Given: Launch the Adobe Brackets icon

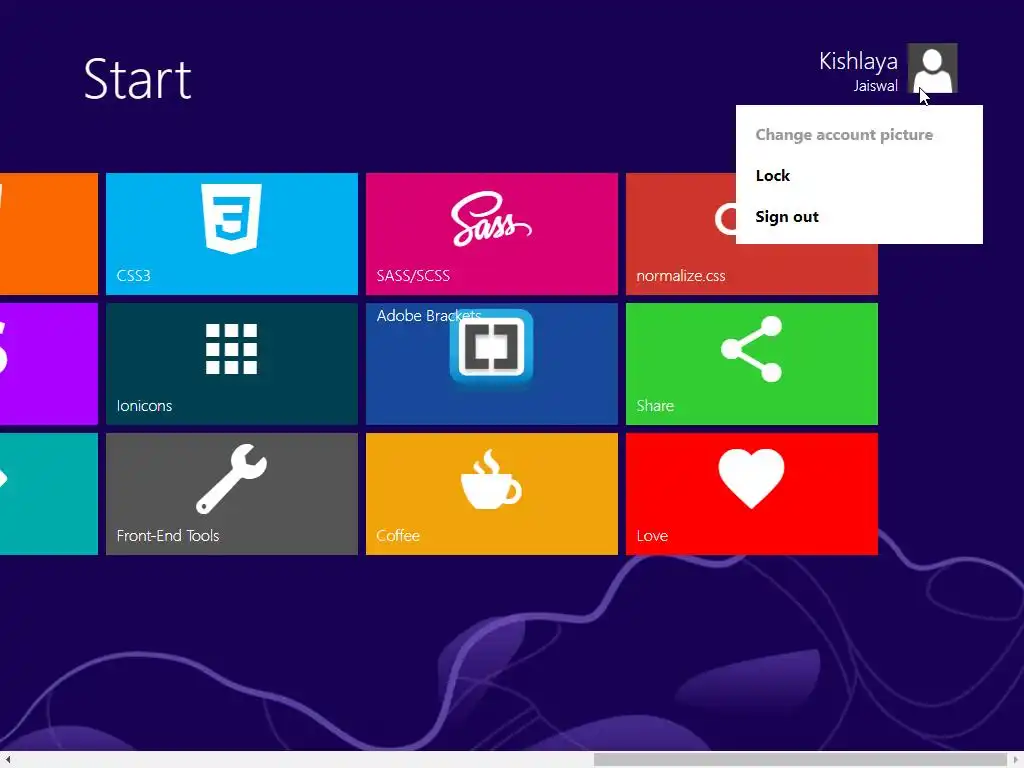Looking at the screenshot, I should pos(491,345).
